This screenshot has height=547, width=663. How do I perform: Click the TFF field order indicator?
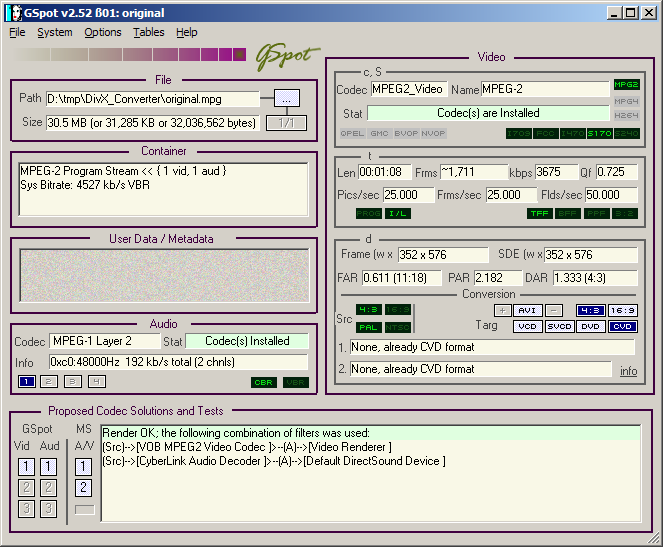(x=540, y=213)
